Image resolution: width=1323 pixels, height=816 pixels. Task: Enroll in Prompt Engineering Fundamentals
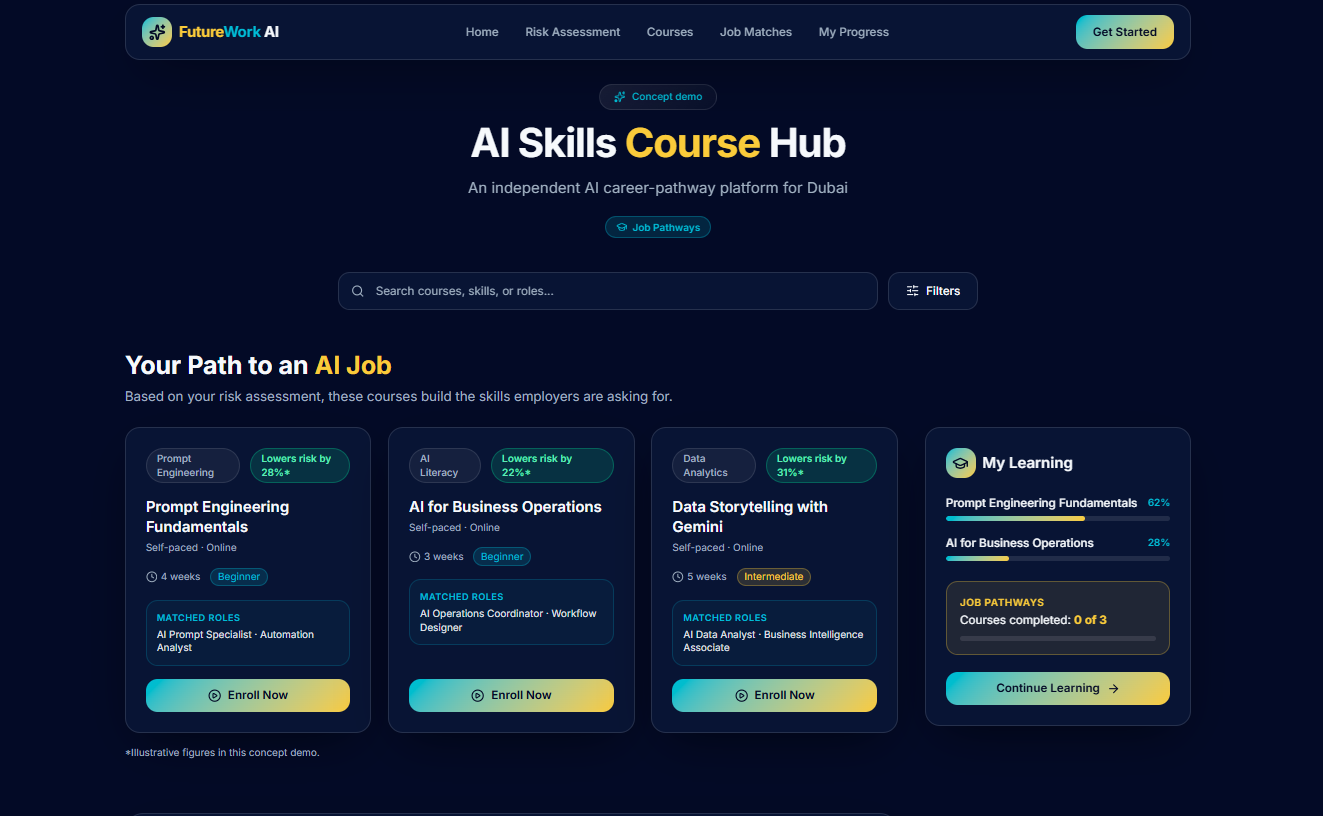tap(248, 695)
